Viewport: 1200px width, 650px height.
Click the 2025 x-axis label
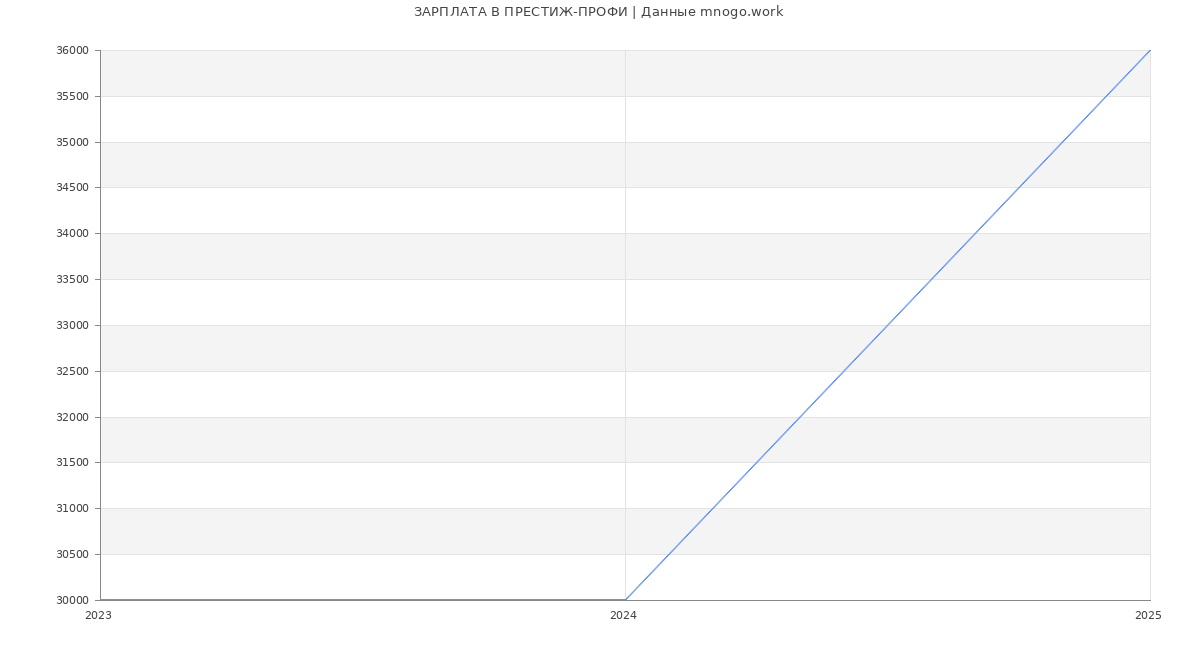click(1148, 616)
